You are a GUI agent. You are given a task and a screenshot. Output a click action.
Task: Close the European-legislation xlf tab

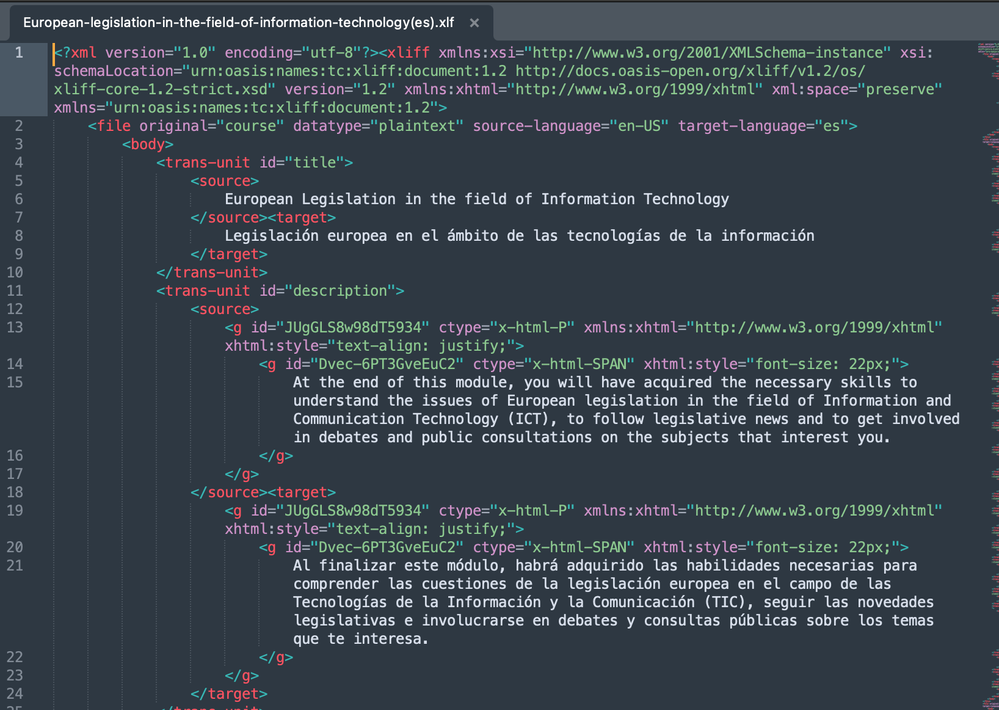click(474, 23)
